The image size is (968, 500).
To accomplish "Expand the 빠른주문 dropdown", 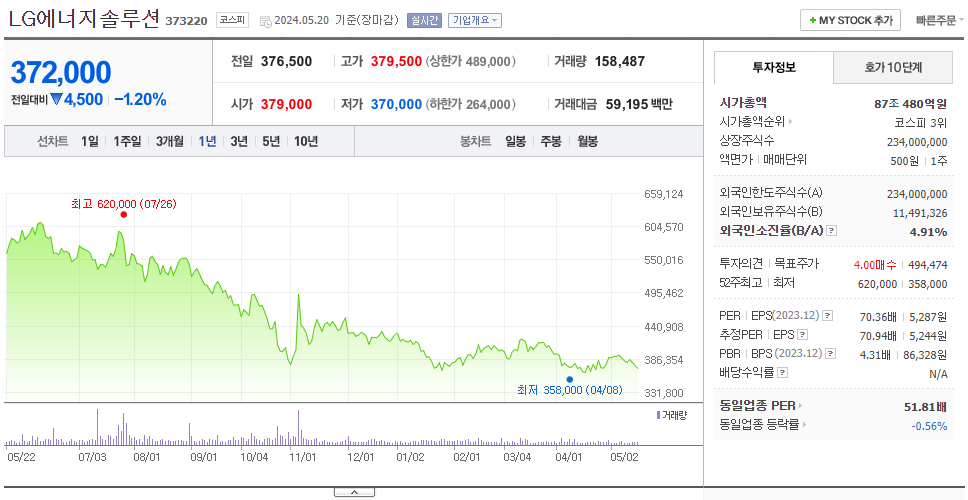I will [940, 20].
